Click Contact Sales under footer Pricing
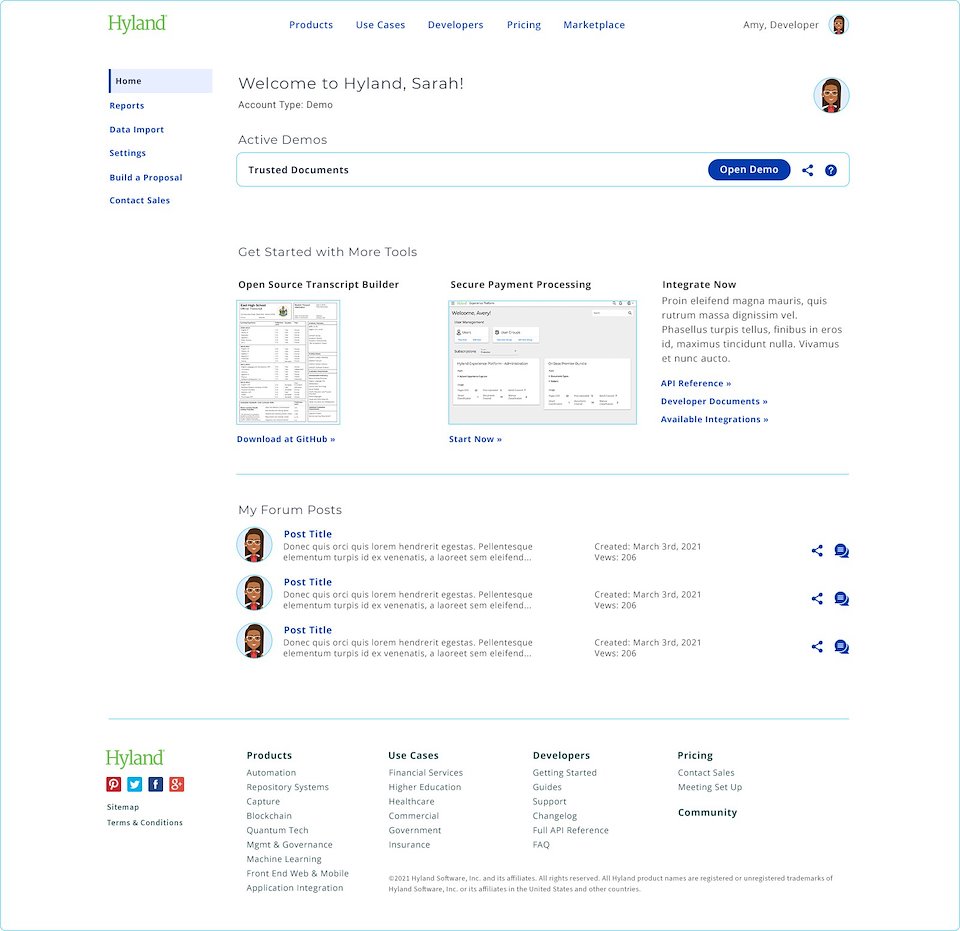Viewport: 960px width, 931px height. coord(706,773)
